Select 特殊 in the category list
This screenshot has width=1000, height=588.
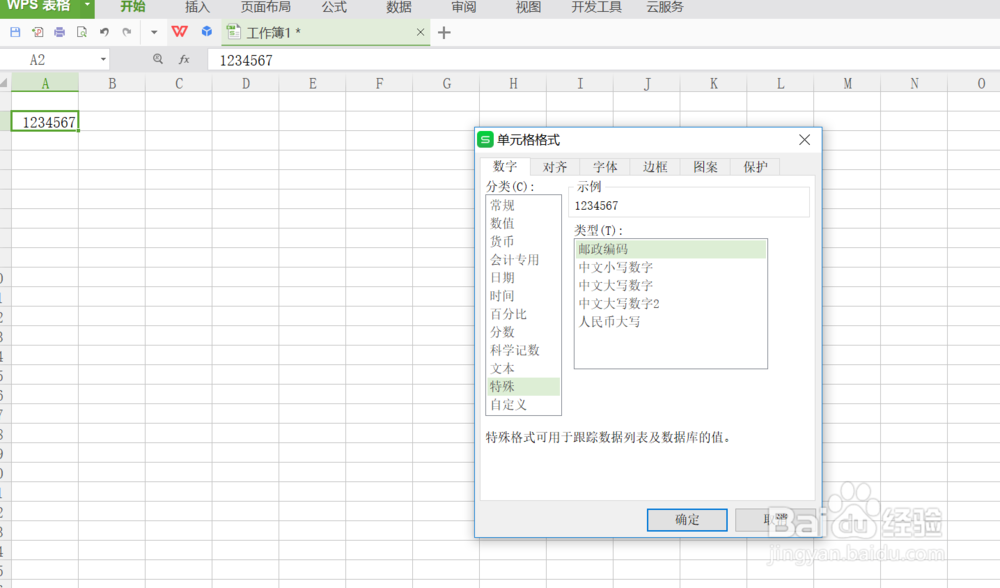tap(523, 386)
